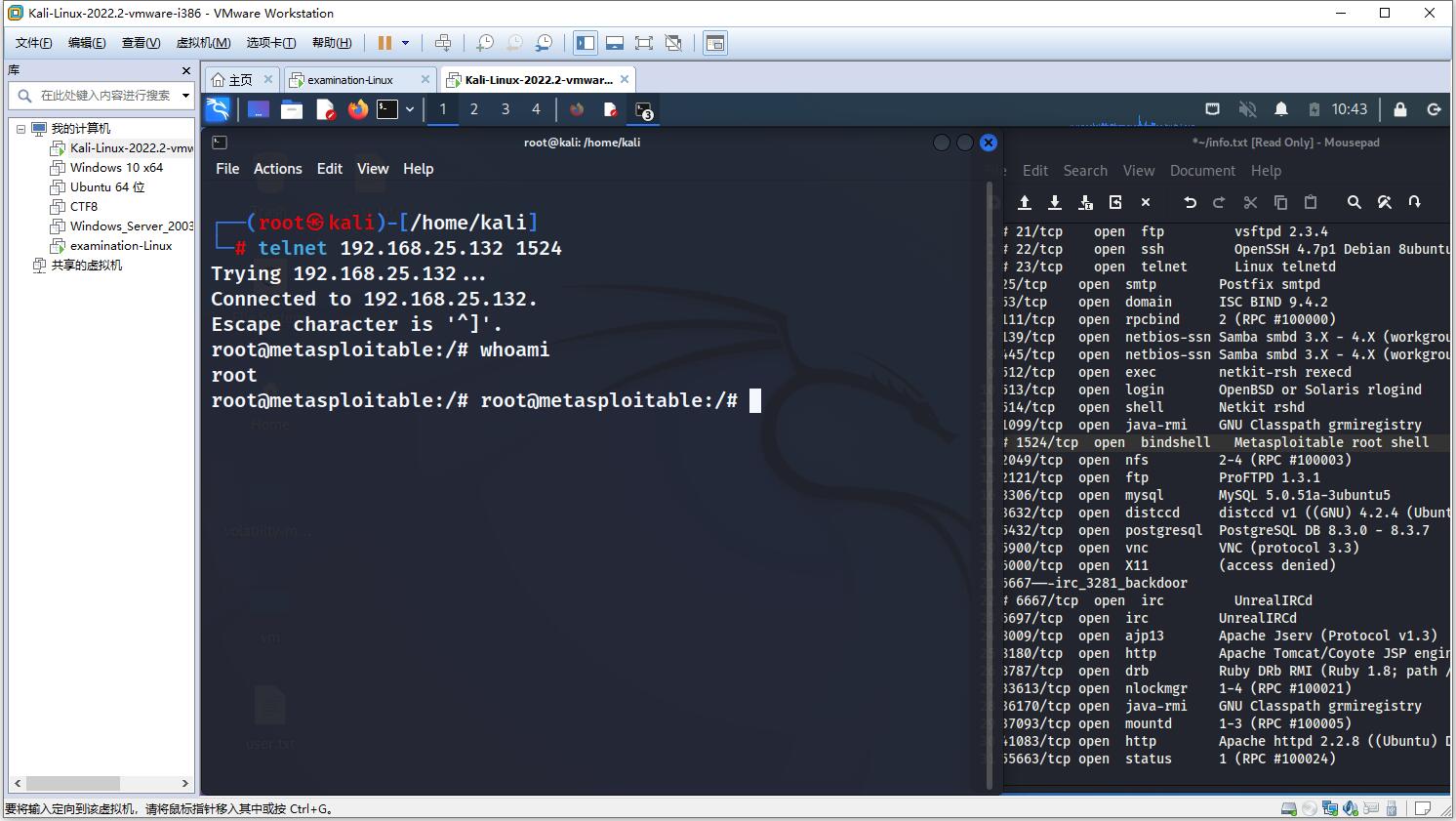
Task: Switch to workspace 2 in the Kali panel
Action: [x=474, y=109]
